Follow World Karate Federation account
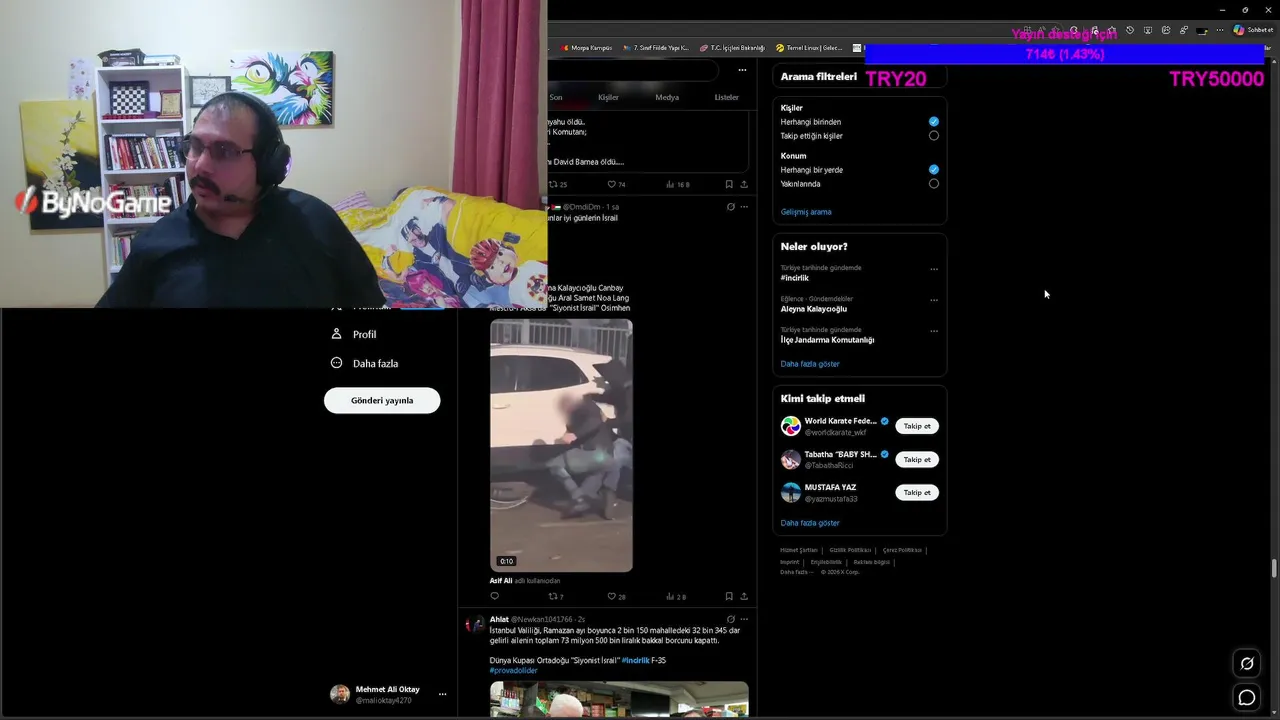Image resolution: width=1280 pixels, height=720 pixels. 917,426
